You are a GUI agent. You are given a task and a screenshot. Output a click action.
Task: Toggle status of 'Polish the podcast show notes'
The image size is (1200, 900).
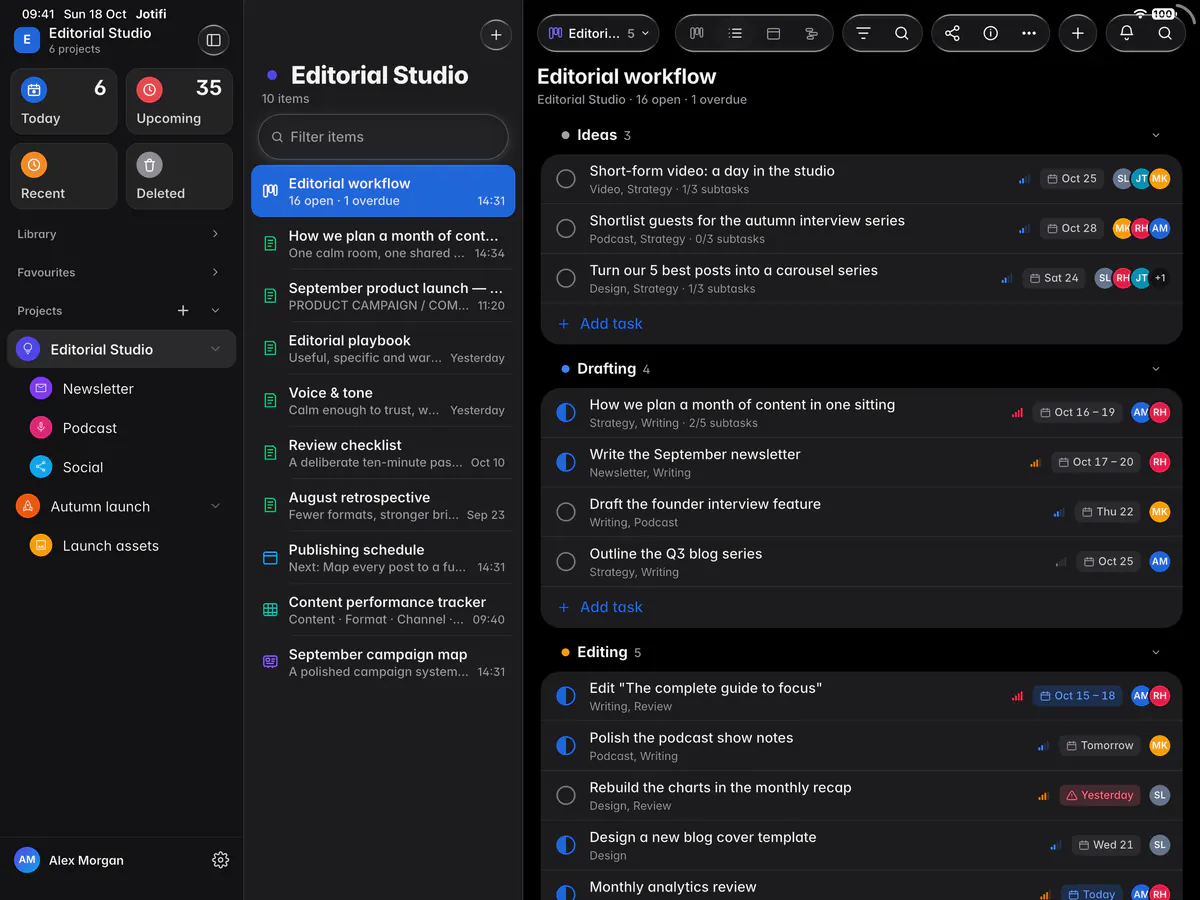point(566,746)
